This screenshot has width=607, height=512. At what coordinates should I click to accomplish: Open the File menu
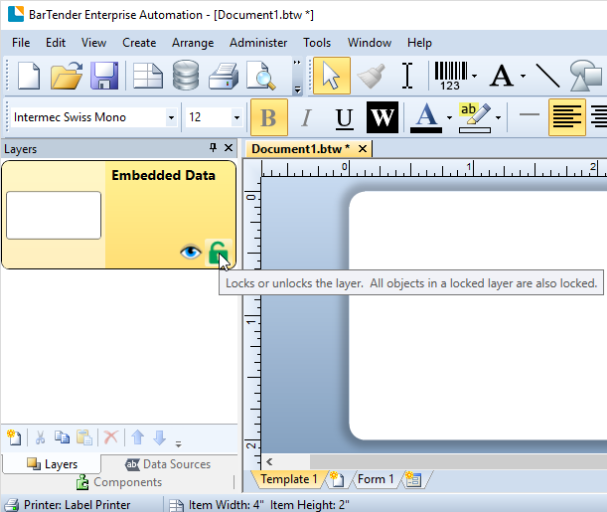pyautogui.click(x=21, y=43)
